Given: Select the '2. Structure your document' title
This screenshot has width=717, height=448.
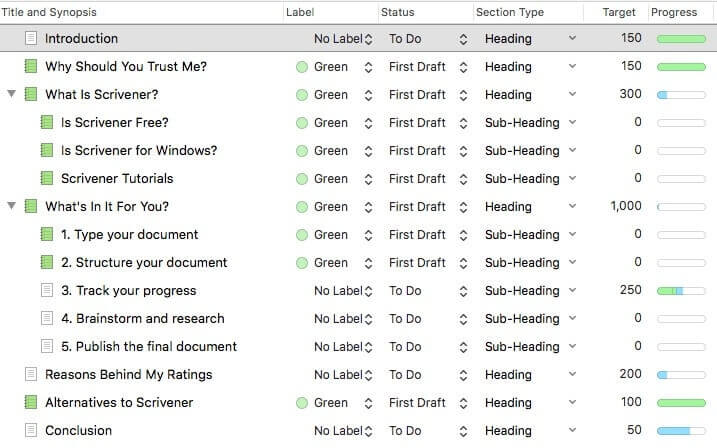Looking at the screenshot, I should pos(144,262).
